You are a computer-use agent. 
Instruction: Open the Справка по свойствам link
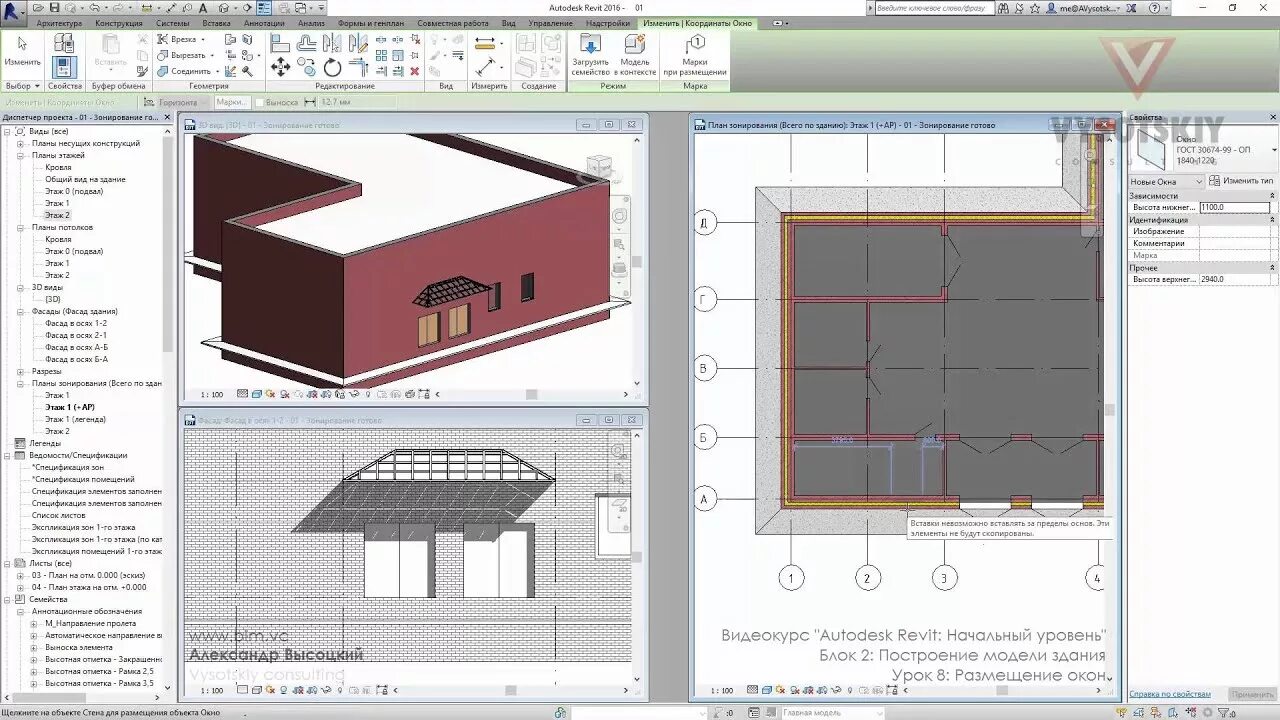coord(1170,694)
